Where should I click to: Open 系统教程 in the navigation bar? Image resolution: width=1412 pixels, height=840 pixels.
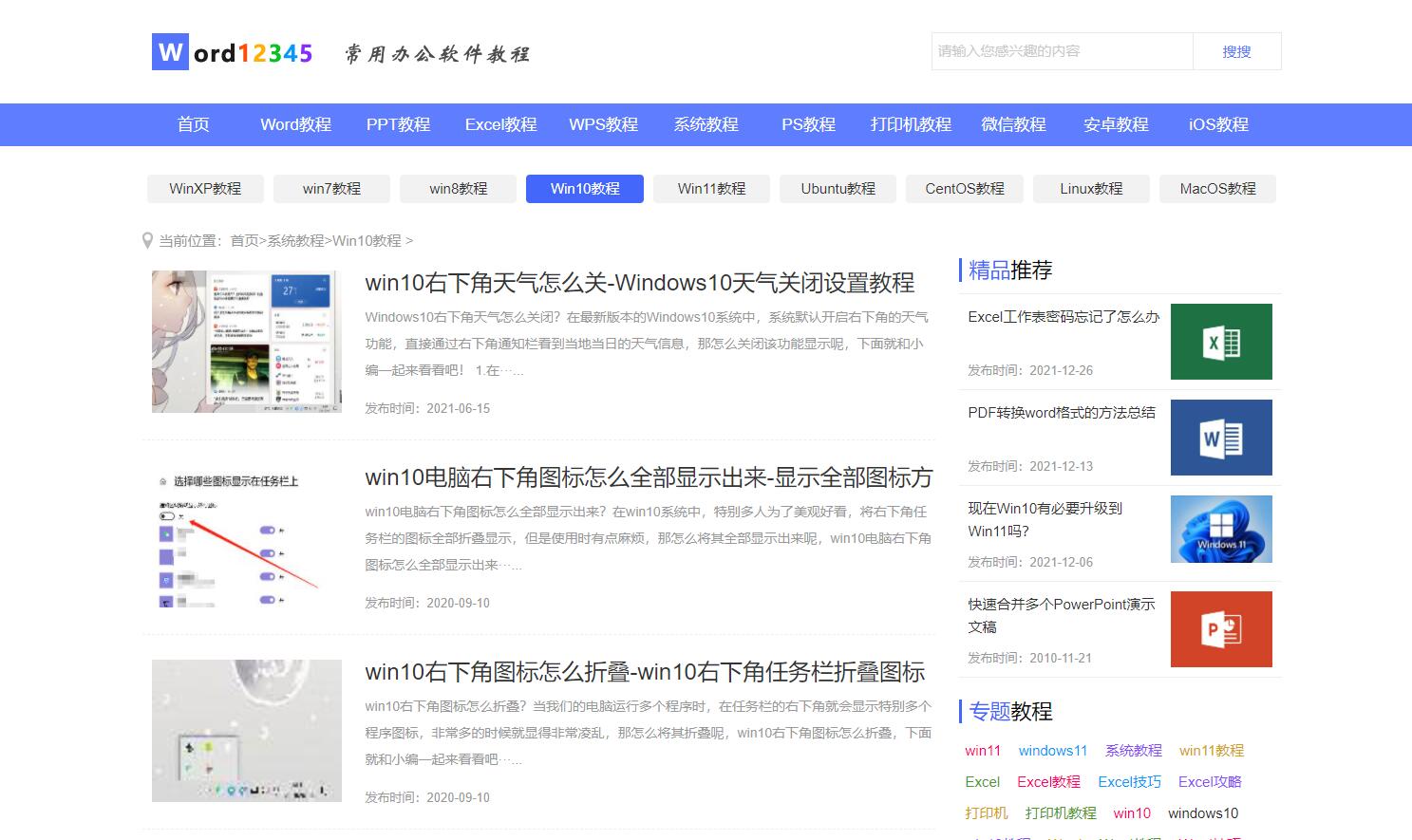pos(706,124)
